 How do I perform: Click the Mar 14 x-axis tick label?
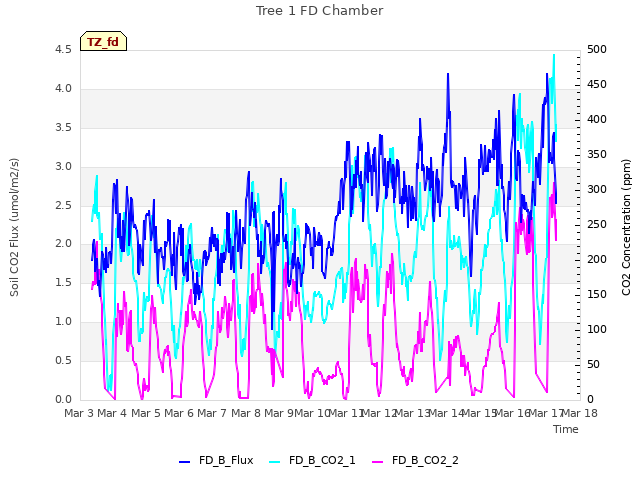coord(446,413)
